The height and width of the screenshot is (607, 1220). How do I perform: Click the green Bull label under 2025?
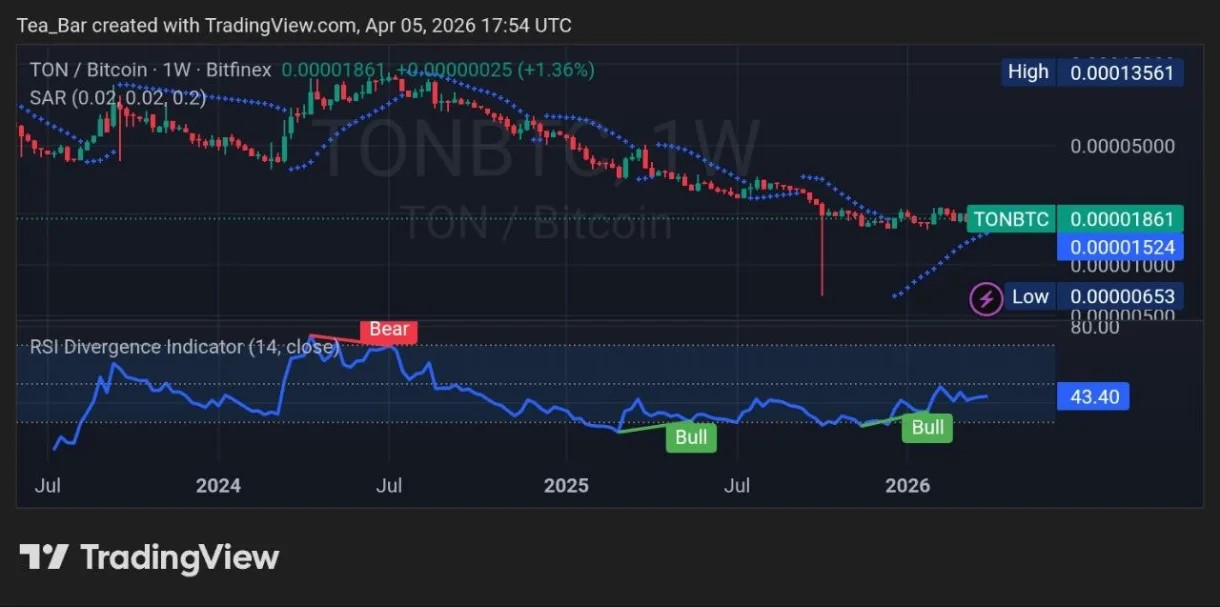pyautogui.click(x=691, y=437)
